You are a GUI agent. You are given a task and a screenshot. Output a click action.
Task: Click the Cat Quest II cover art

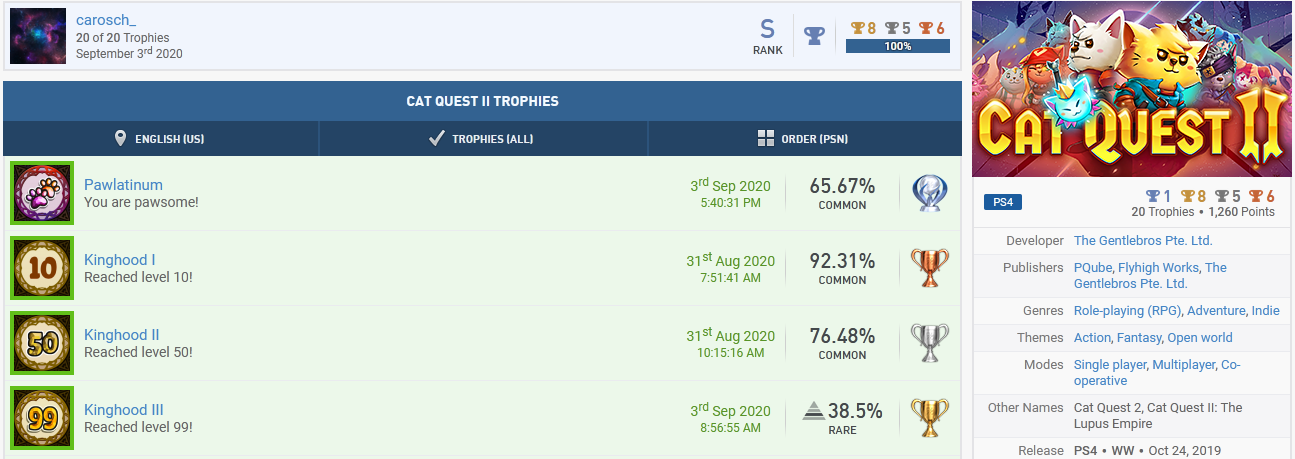tap(1133, 89)
